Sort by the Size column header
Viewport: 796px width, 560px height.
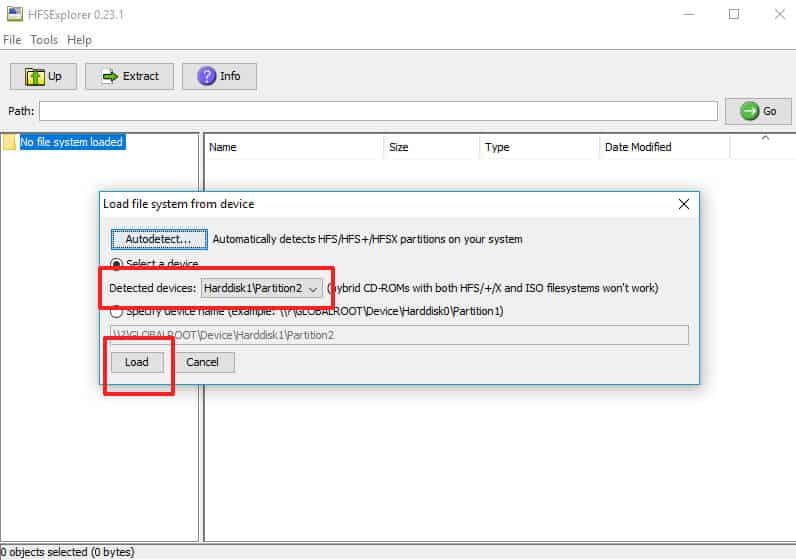coord(432,147)
